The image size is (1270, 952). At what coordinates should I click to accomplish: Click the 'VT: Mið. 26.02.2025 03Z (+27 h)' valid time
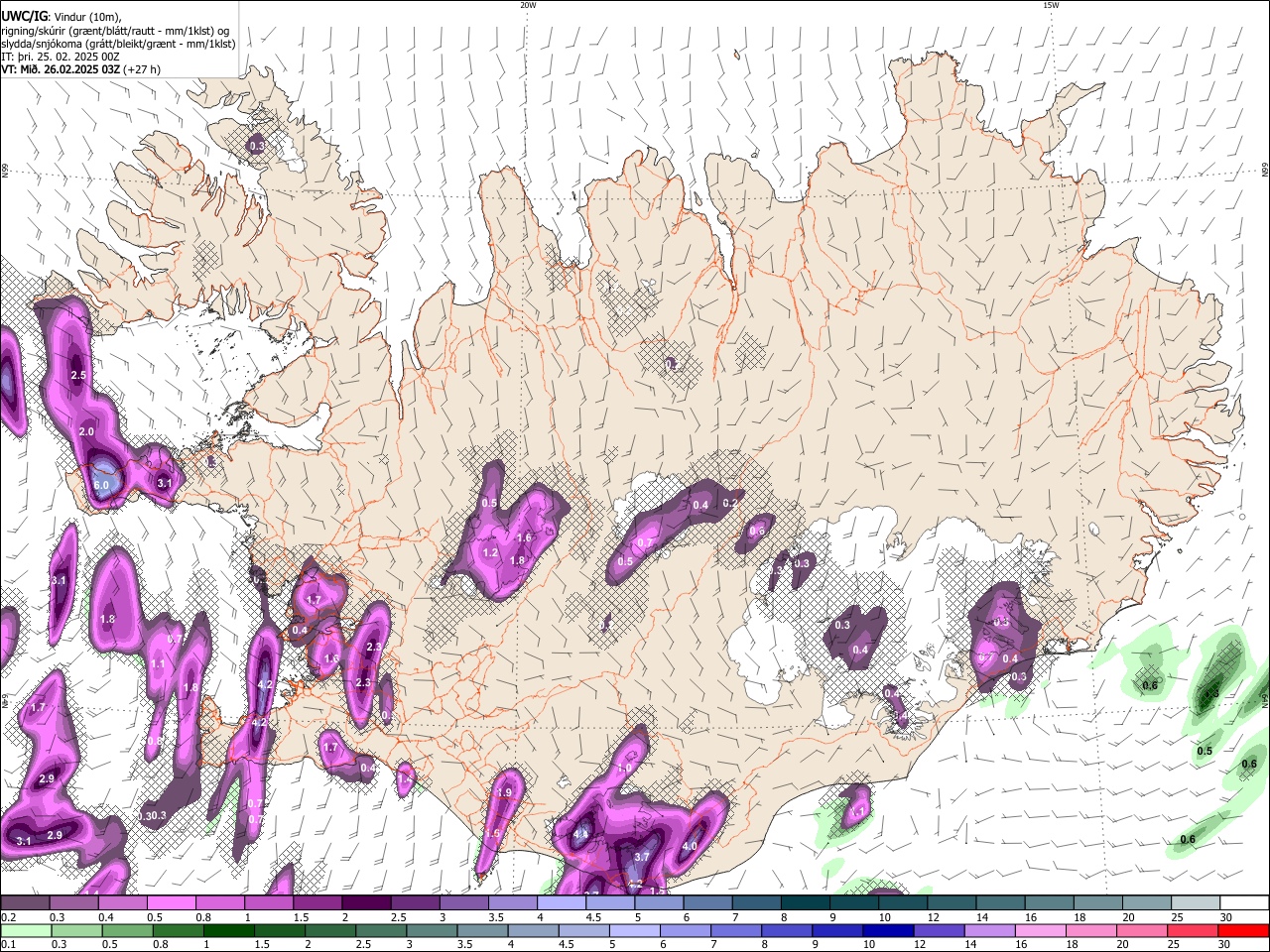(x=80, y=69)
